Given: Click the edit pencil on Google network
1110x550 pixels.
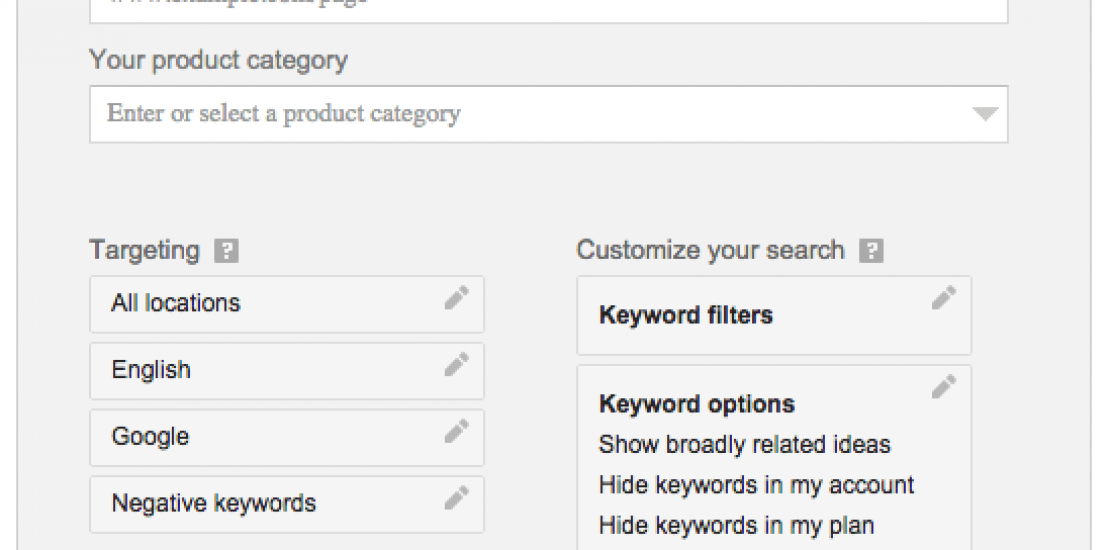Looking at the screenshot, I should click(x=457, y=430).
